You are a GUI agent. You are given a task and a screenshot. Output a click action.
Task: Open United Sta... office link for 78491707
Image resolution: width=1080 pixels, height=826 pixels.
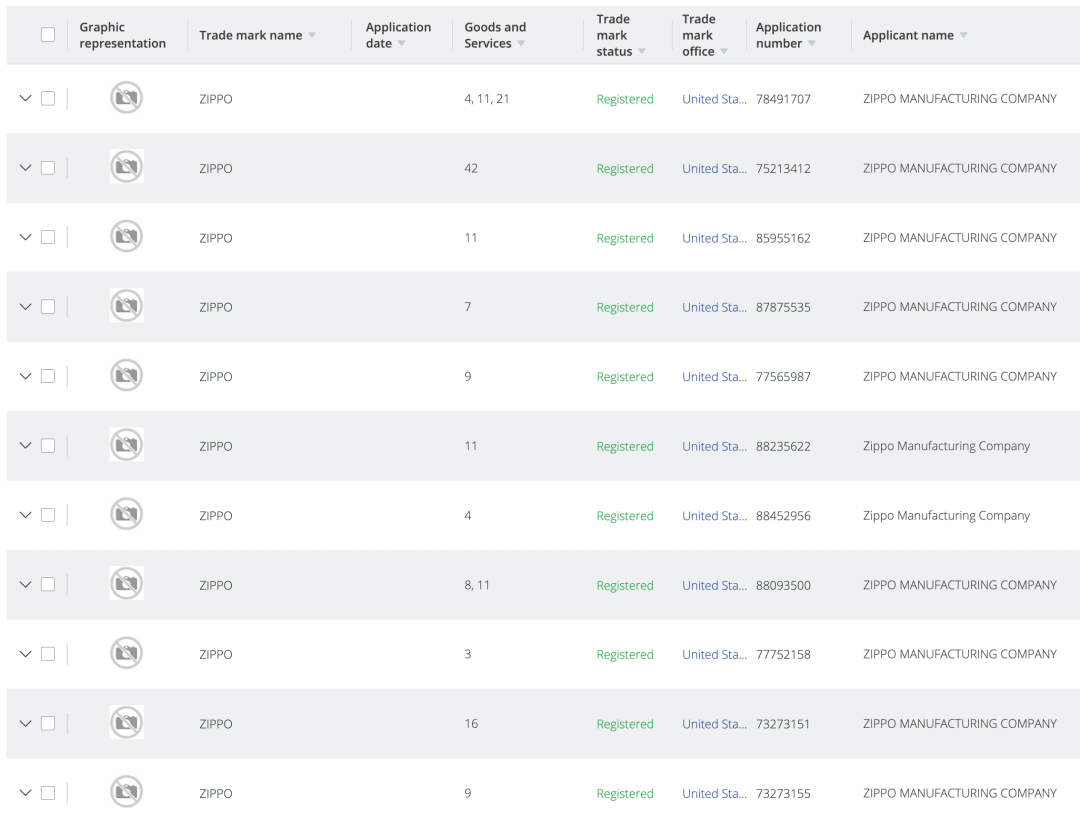tap(714, 99)
